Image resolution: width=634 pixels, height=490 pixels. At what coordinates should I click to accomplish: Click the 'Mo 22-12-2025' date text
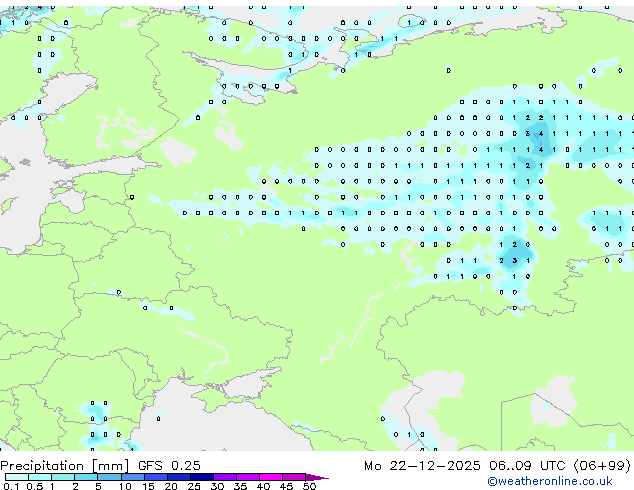click(422, 466)
